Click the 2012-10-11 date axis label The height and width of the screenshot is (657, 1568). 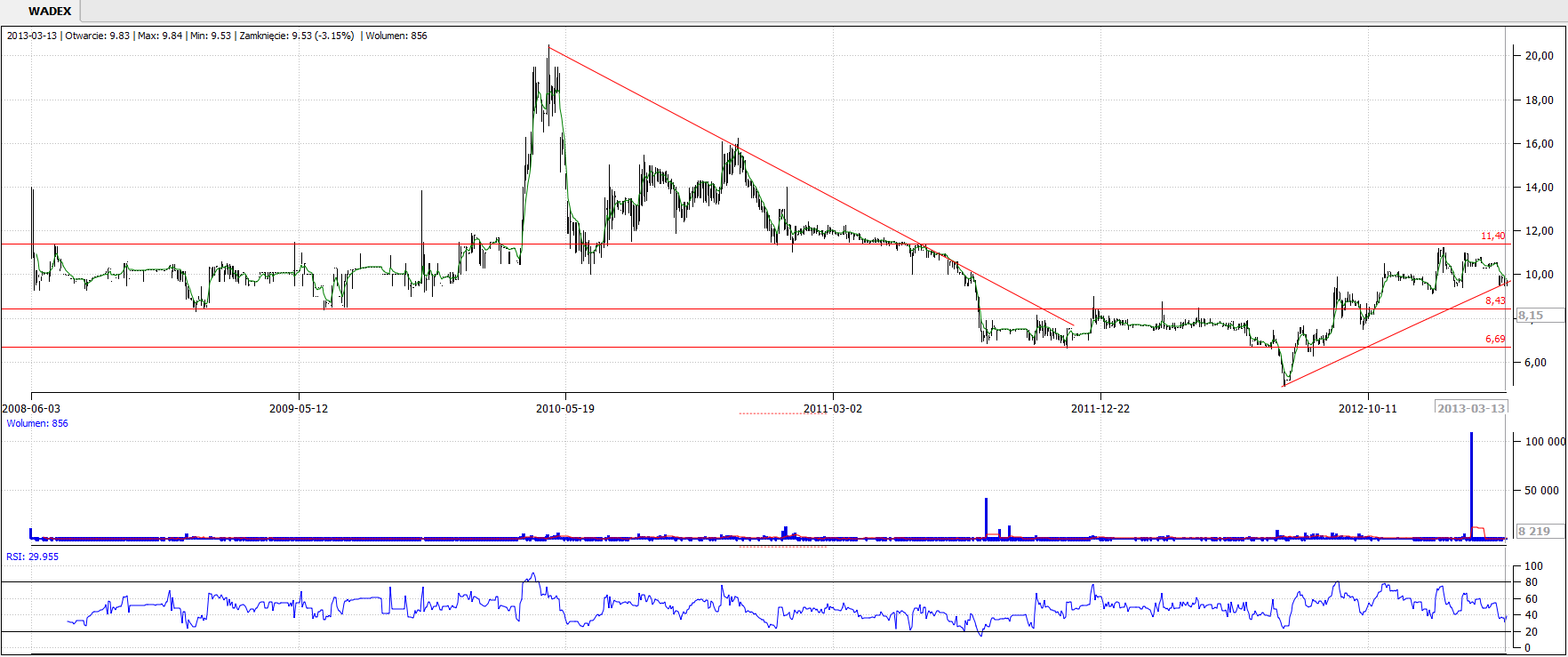click(x=1368, y=408)
